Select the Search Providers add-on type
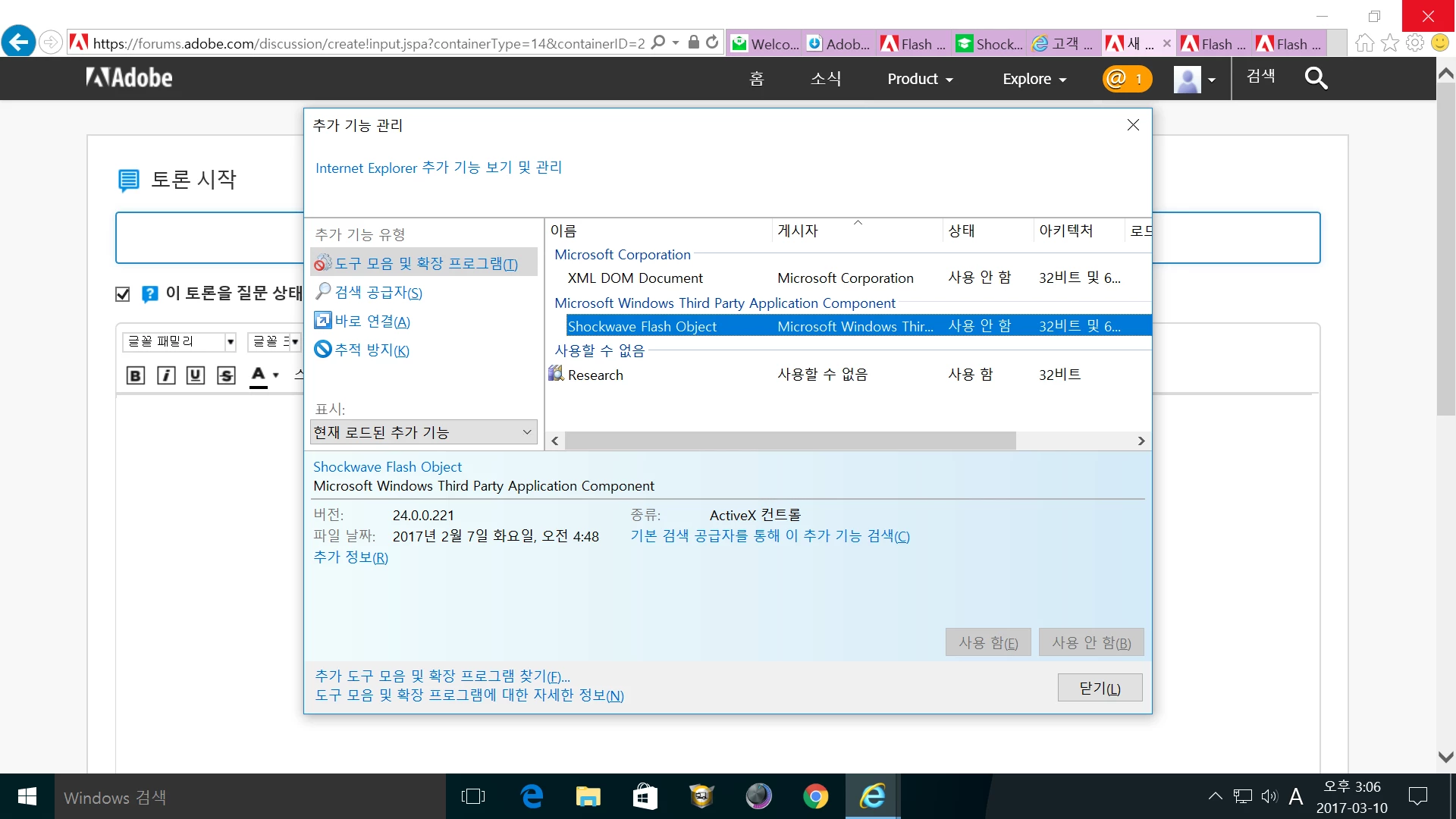 (x=378, y=293)
